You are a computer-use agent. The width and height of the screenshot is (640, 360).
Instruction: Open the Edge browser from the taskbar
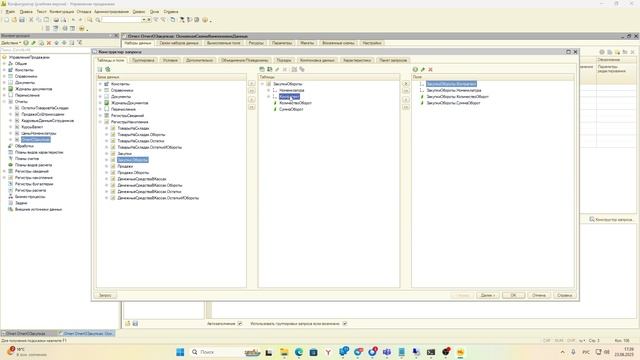click(x=299, y=352)
